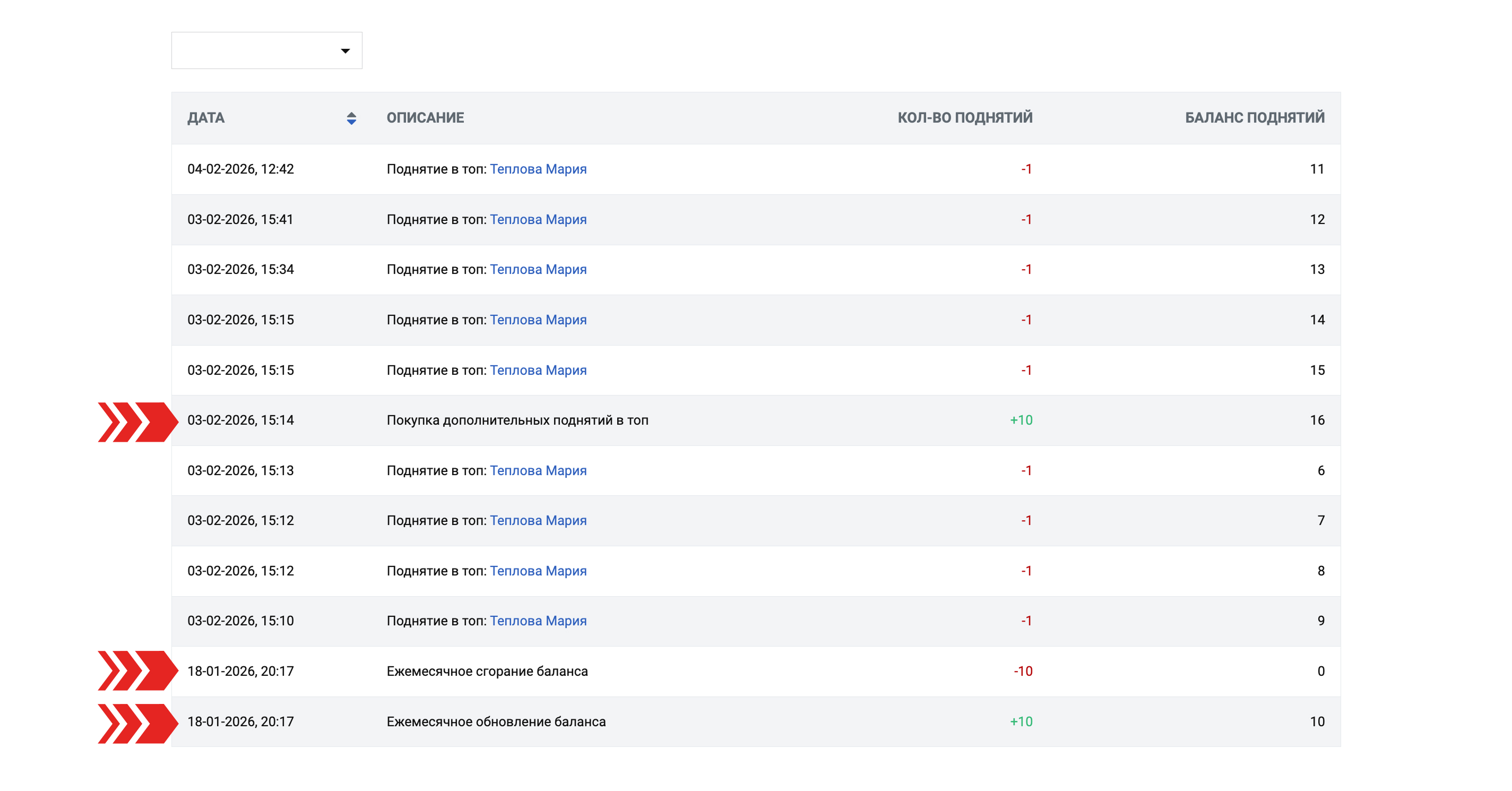Open Теплова Мария link in 15:41 row
Viewport: 1512px width, 791px height.
pos(538,220)
